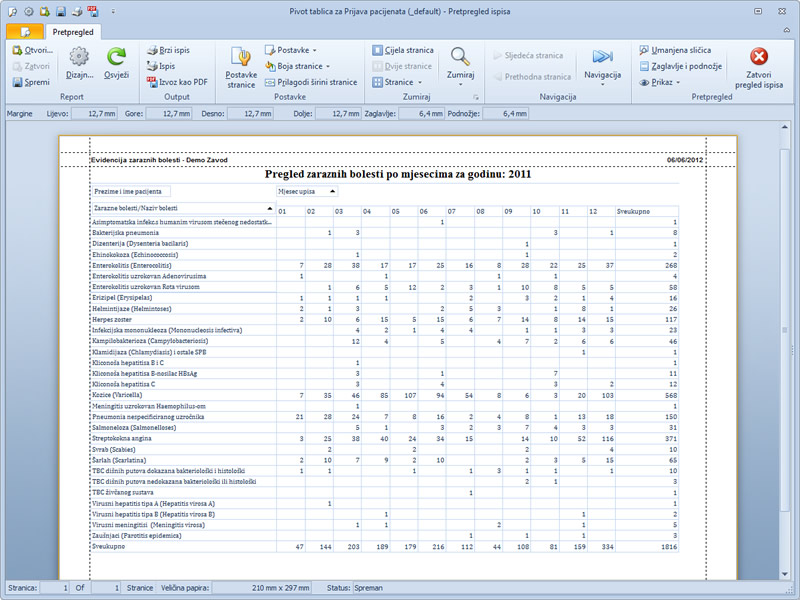The image size is (800, 600).
Task: Click row Streptokokna angina
Action: (385, 438)
